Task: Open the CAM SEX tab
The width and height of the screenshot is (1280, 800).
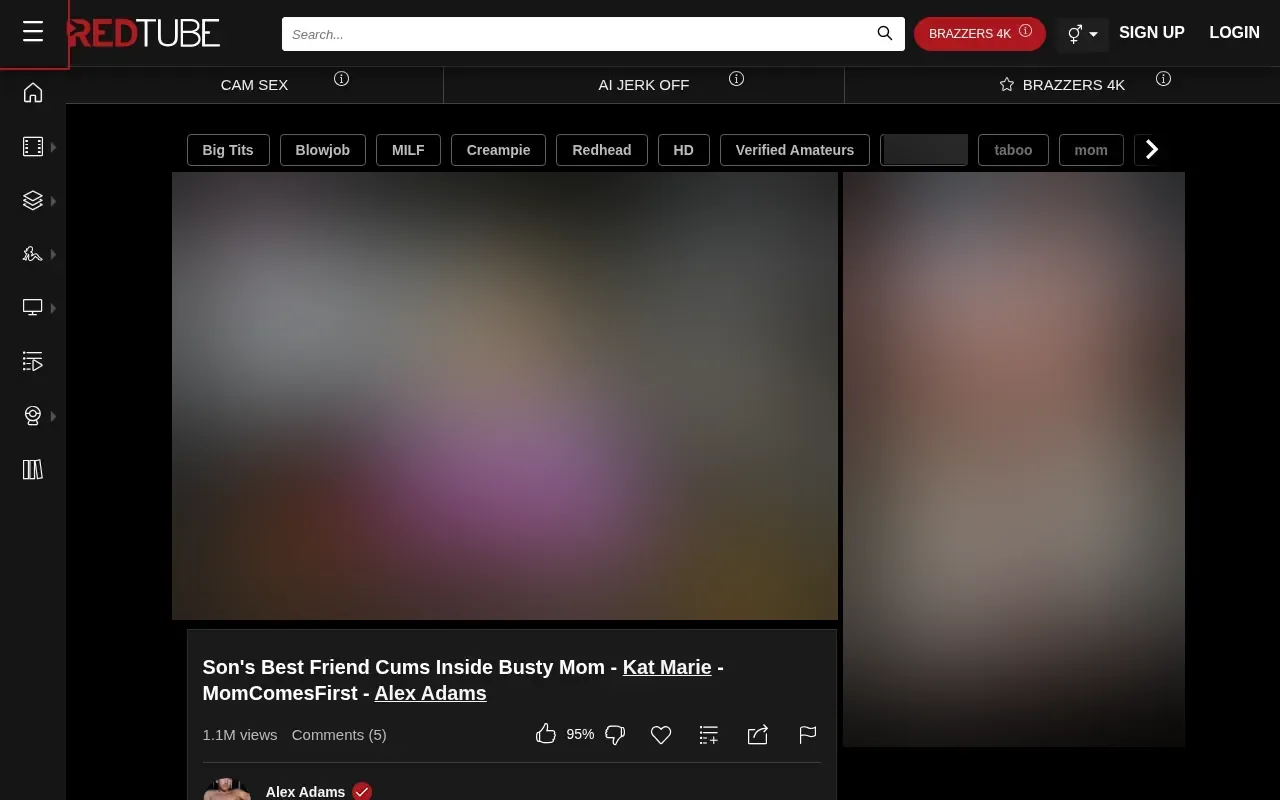Action: coord(254,85)
